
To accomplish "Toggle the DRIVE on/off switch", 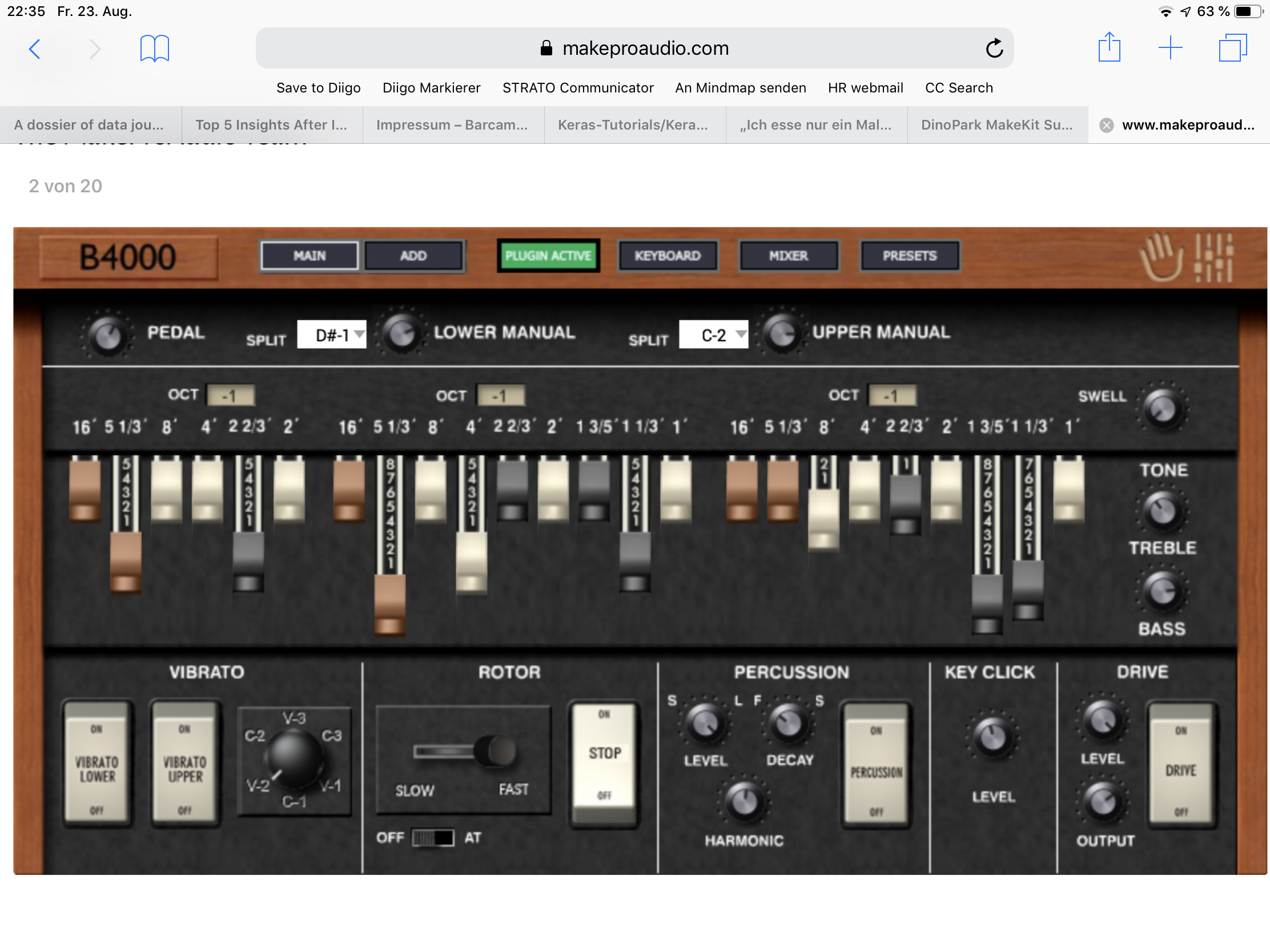I will tap(1181, 764).
